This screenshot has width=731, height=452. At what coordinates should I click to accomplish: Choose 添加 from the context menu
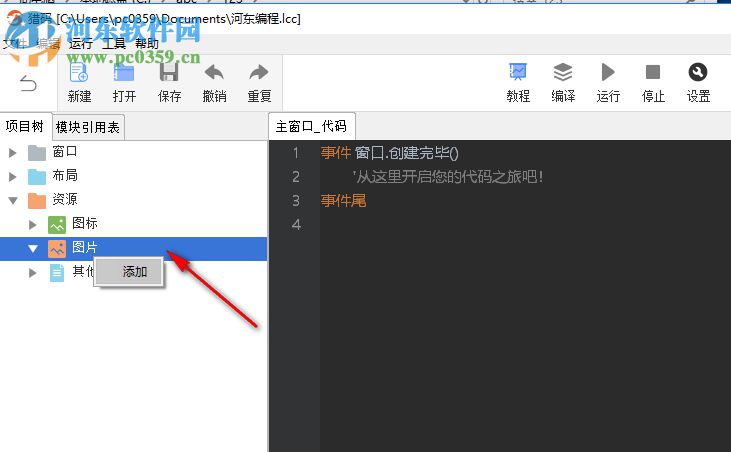pyautogui.click(x=129, y=272)
